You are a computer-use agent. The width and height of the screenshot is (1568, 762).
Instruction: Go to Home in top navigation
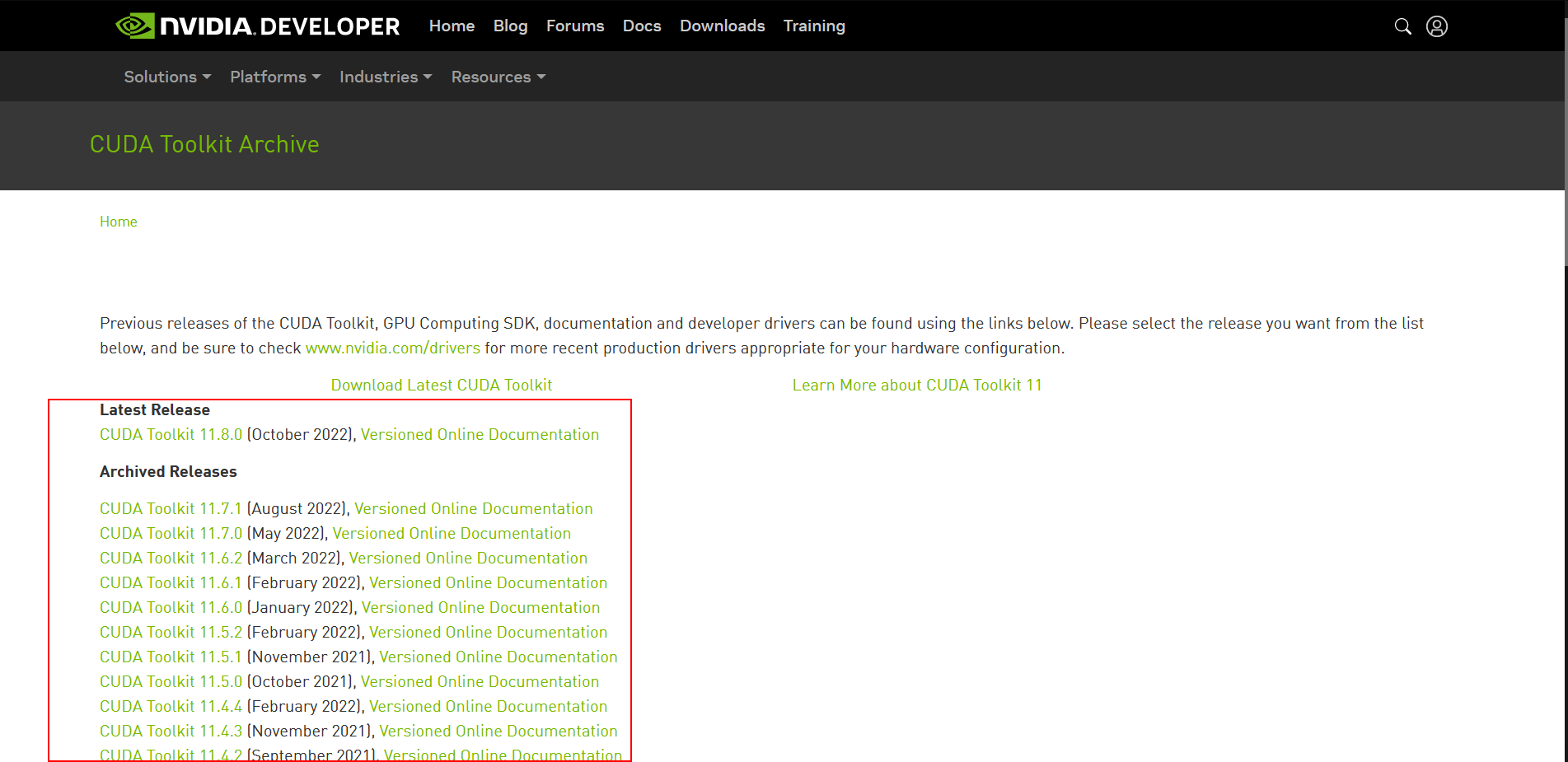452,26
